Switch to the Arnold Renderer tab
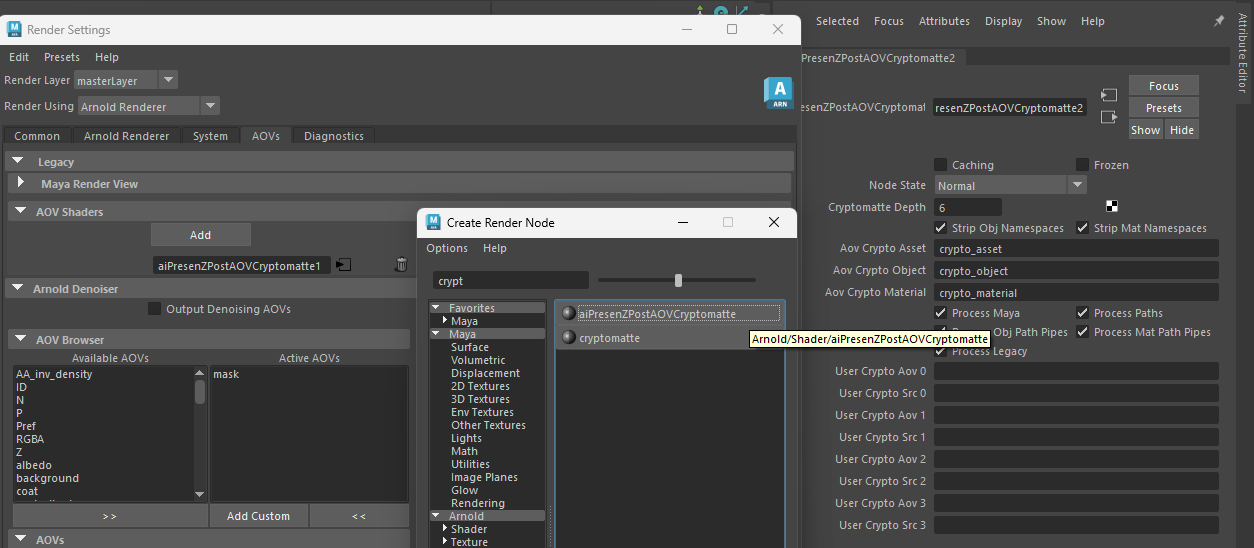1254x548 pixels. (x=126, y=136)
